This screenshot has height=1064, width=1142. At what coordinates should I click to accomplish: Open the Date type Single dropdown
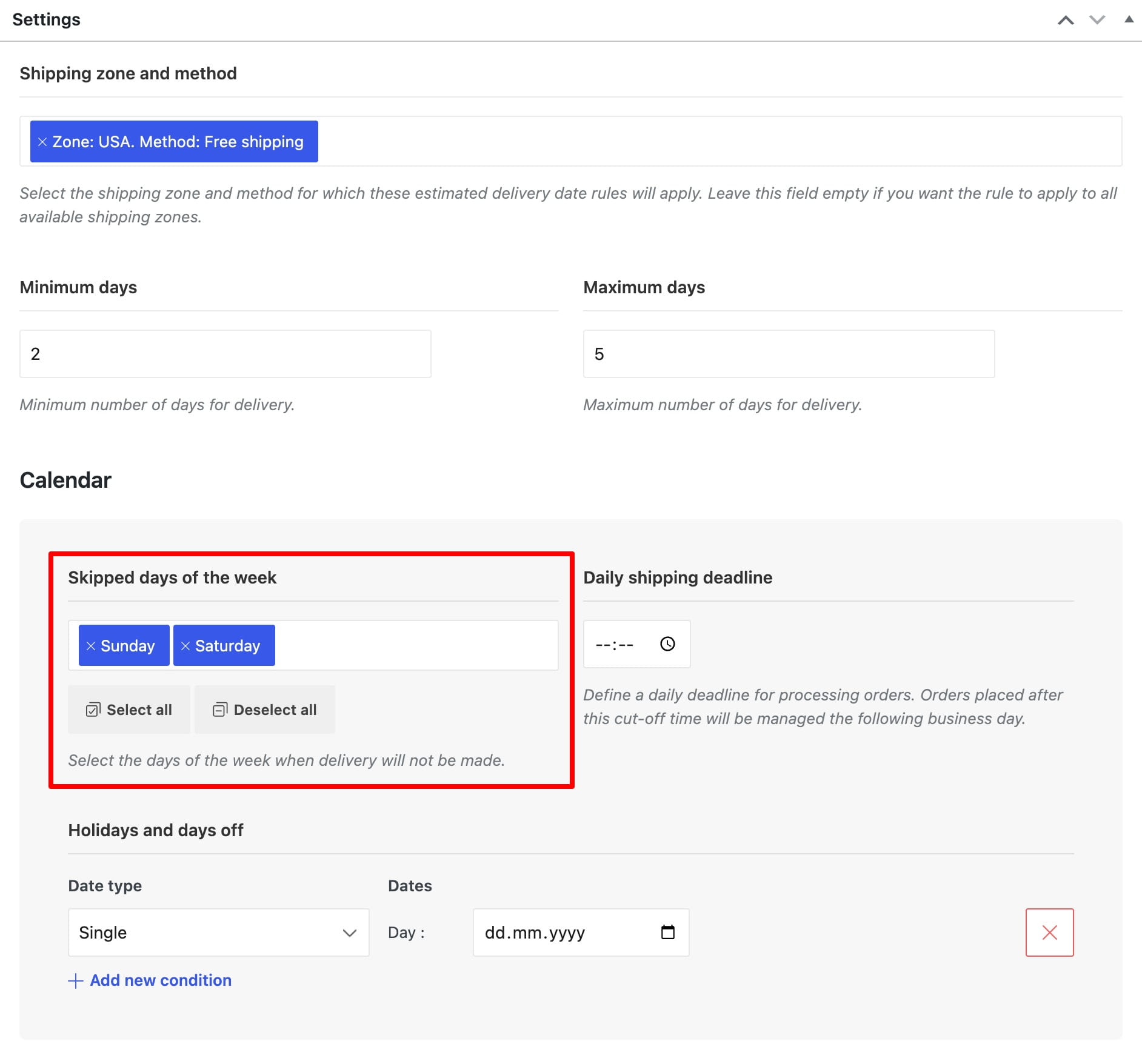[218, 933]
